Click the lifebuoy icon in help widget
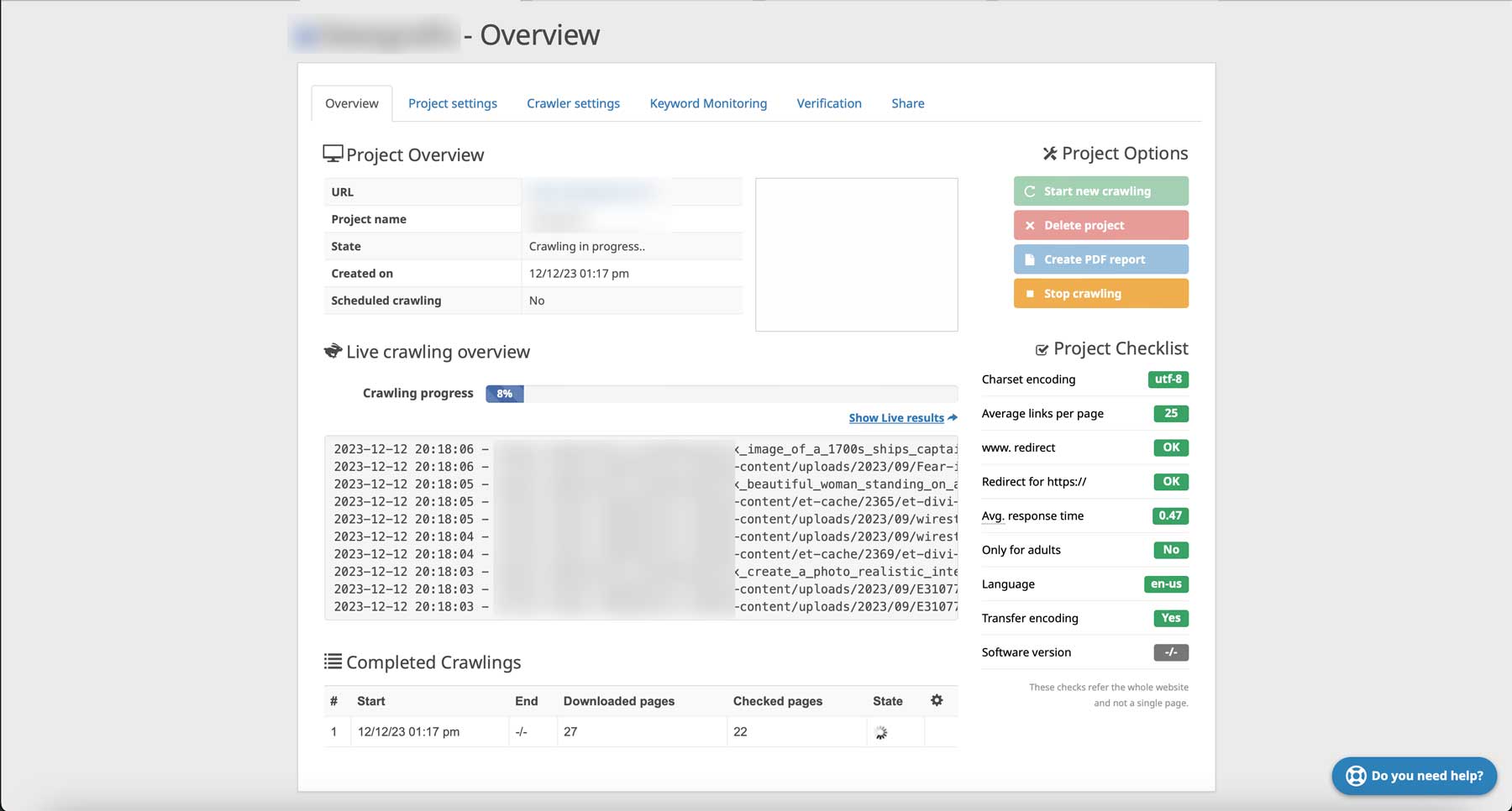 click(x=1356, y=776)
